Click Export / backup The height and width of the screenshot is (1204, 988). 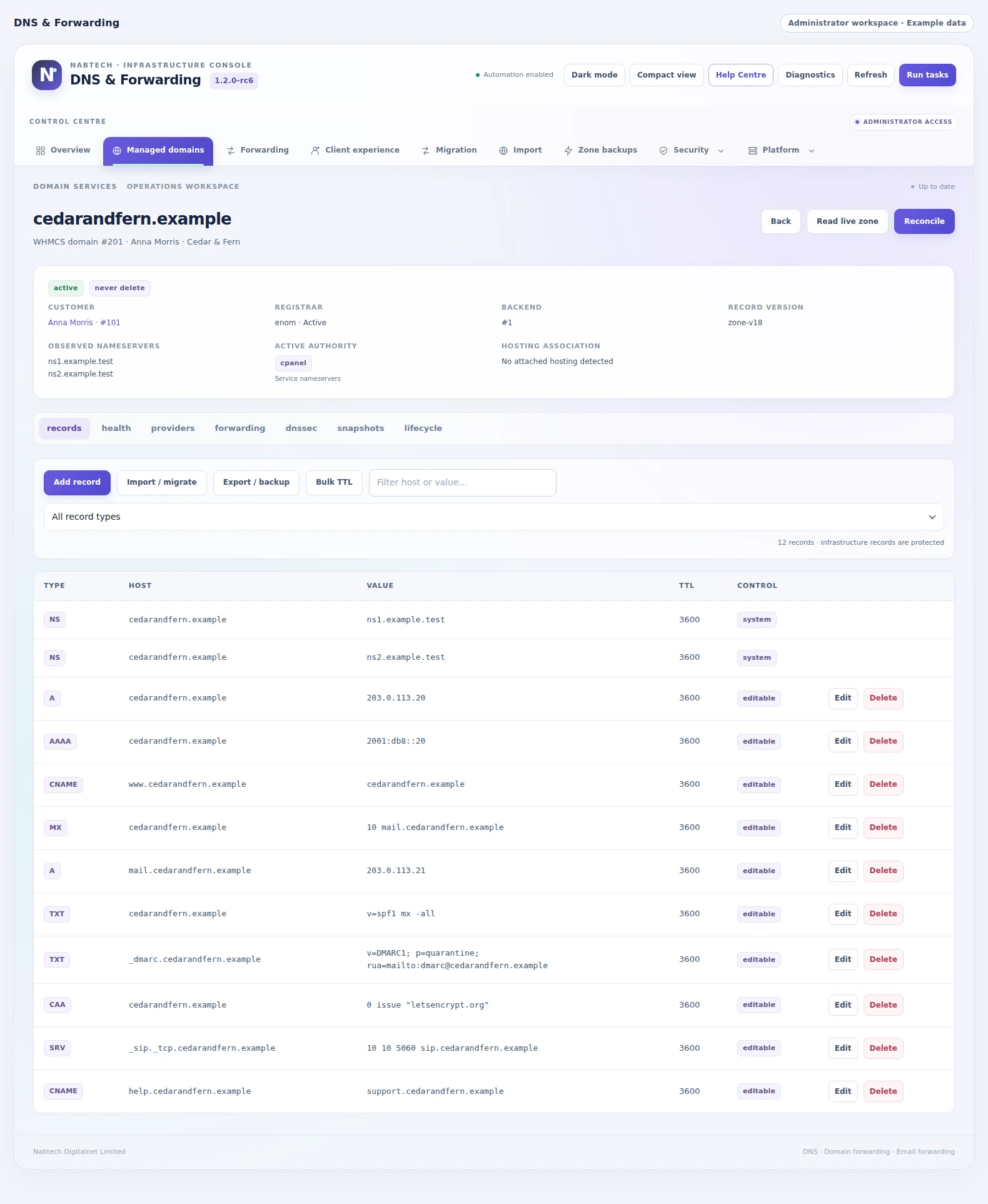point(256,483)
